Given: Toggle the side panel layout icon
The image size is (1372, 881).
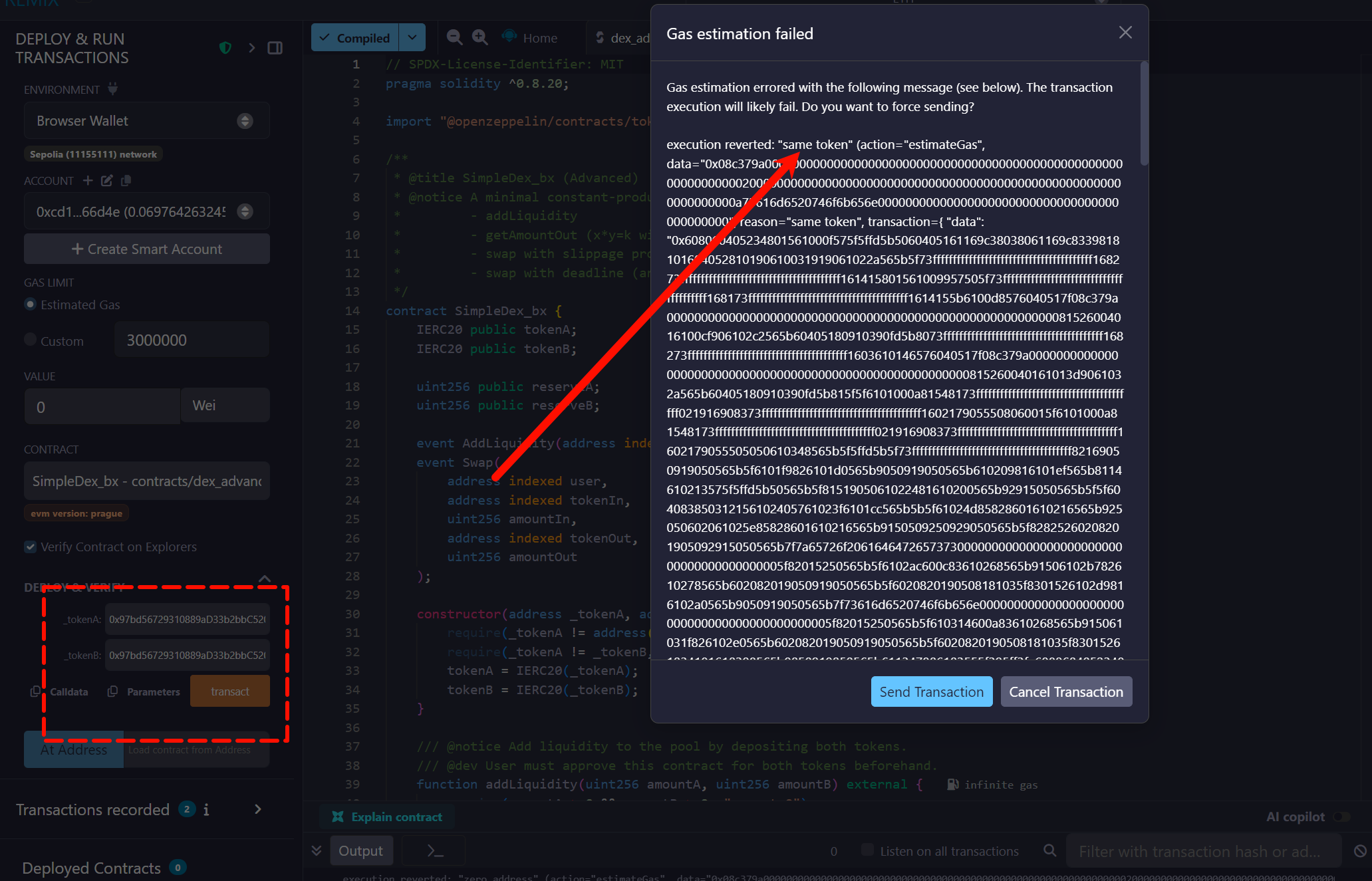Looking at the screenshot, I should click(275, 48).
